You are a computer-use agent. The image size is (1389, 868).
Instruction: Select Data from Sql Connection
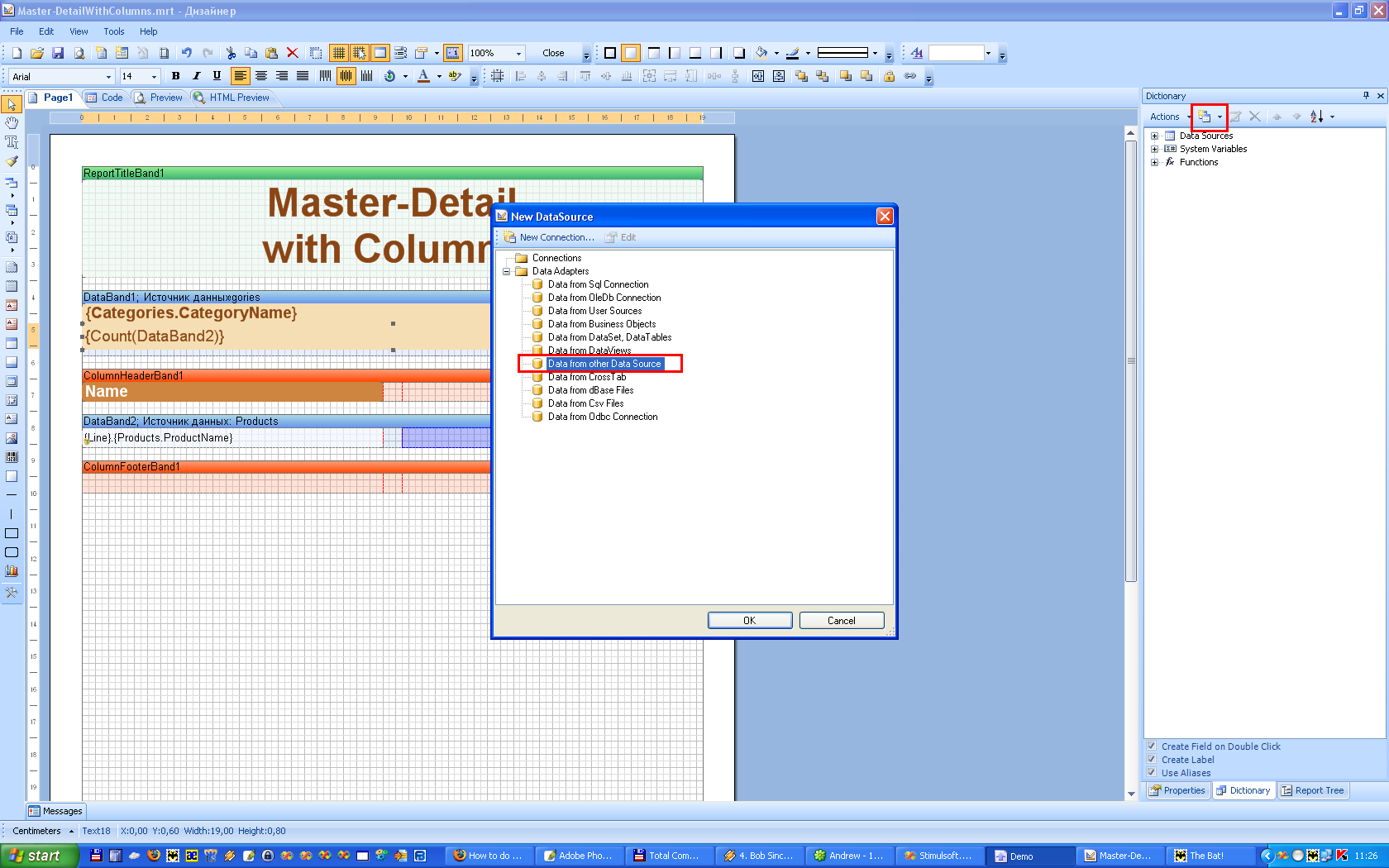tap(598, 284)
